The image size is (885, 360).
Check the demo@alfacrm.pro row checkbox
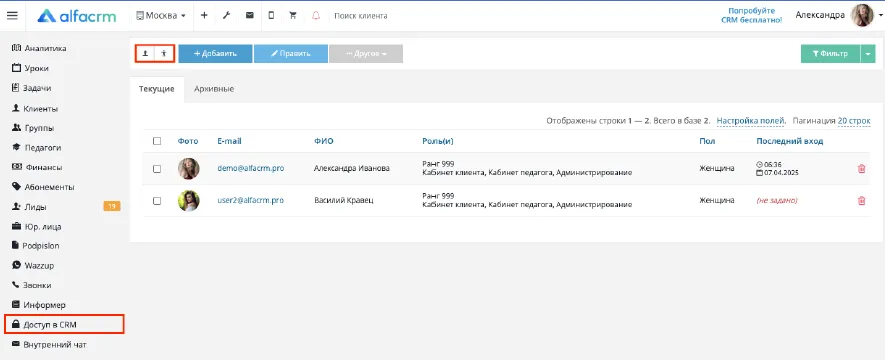pyautogui.click(x=157, y=169)
